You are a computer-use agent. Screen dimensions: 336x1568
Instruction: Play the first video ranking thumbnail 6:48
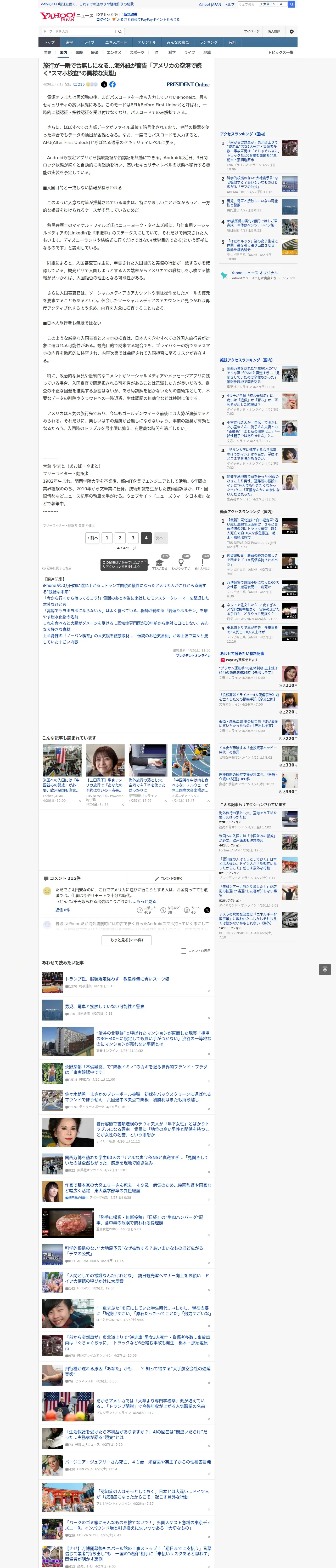[x=290, y=526]
